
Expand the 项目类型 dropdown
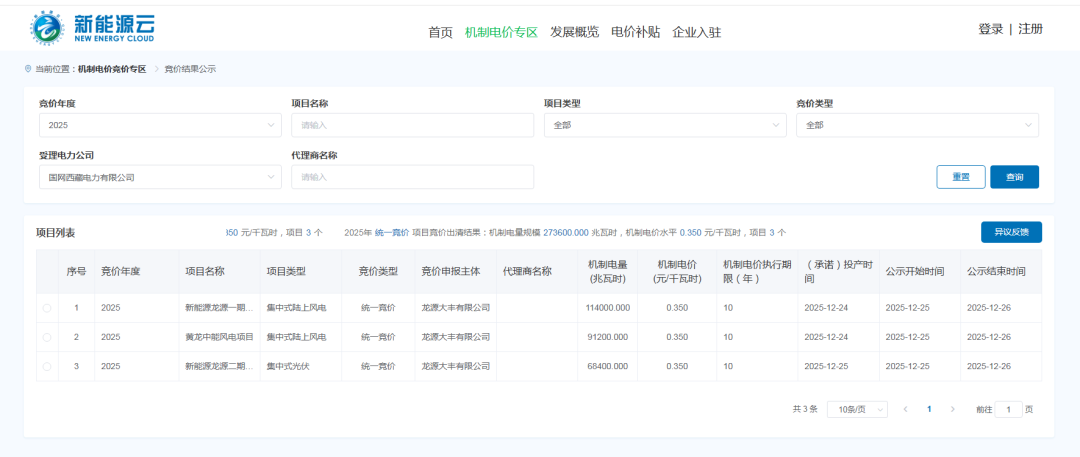[665, 125]
